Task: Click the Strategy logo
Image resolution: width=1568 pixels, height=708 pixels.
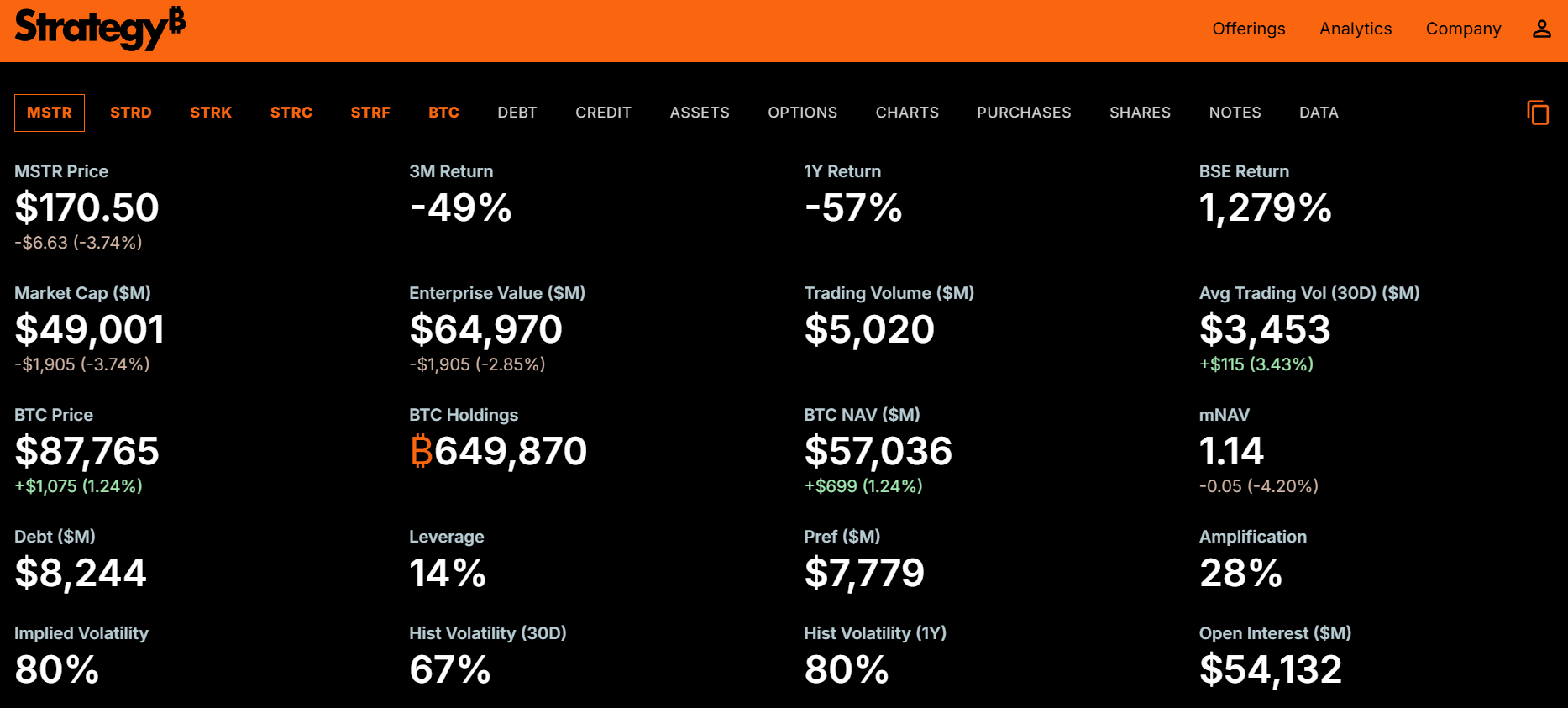Action: coord(100,29)
